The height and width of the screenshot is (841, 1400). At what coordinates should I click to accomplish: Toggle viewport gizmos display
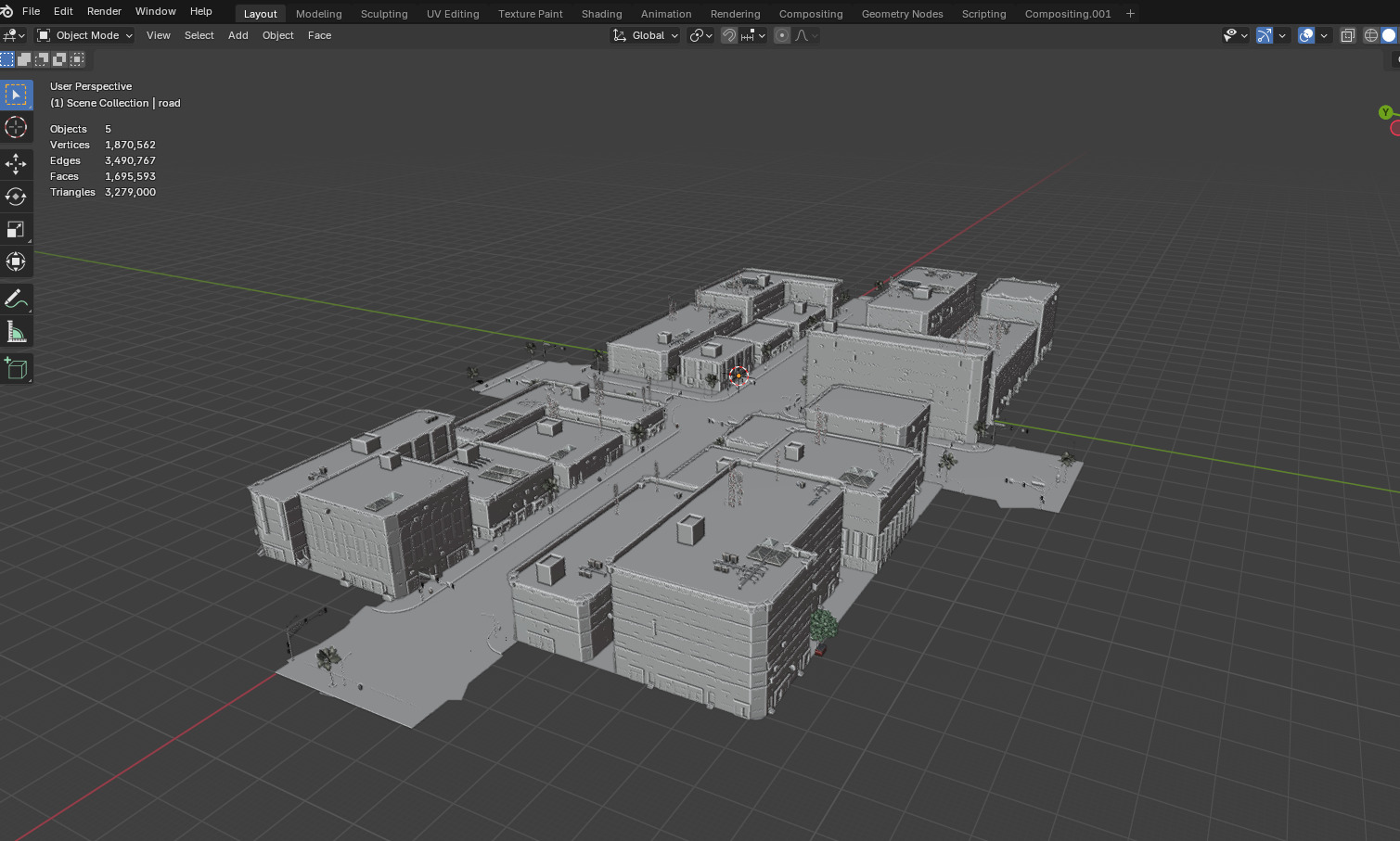click(1265, 35)
